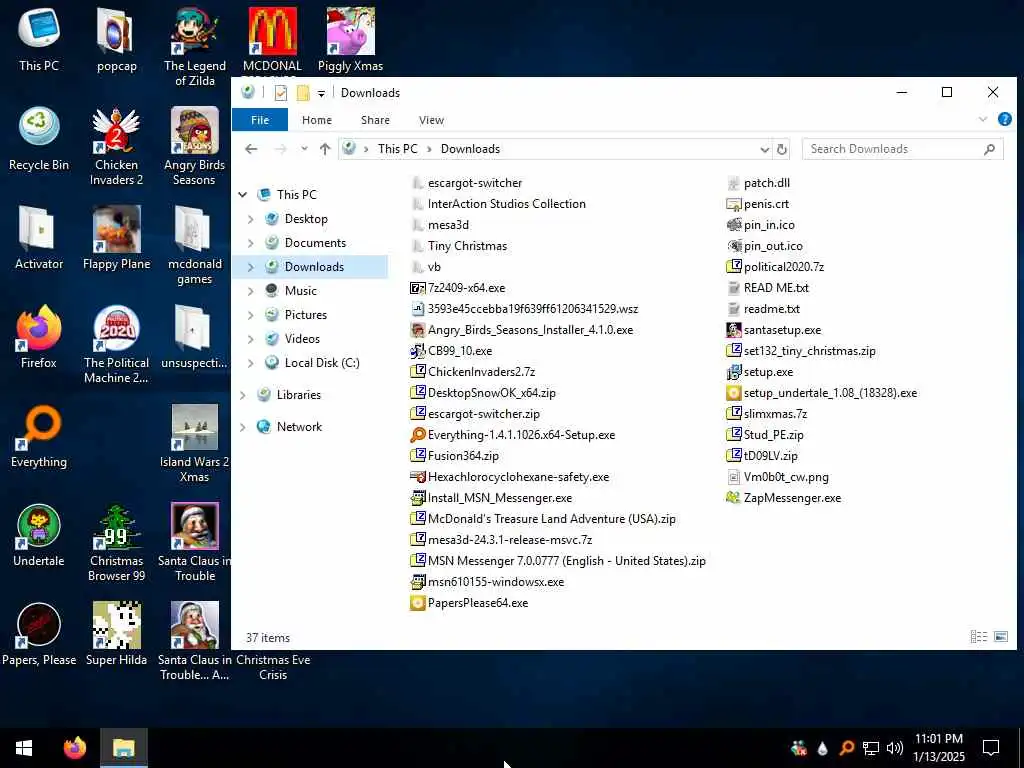Select Pictures in navigation pane

coord(306,315)
